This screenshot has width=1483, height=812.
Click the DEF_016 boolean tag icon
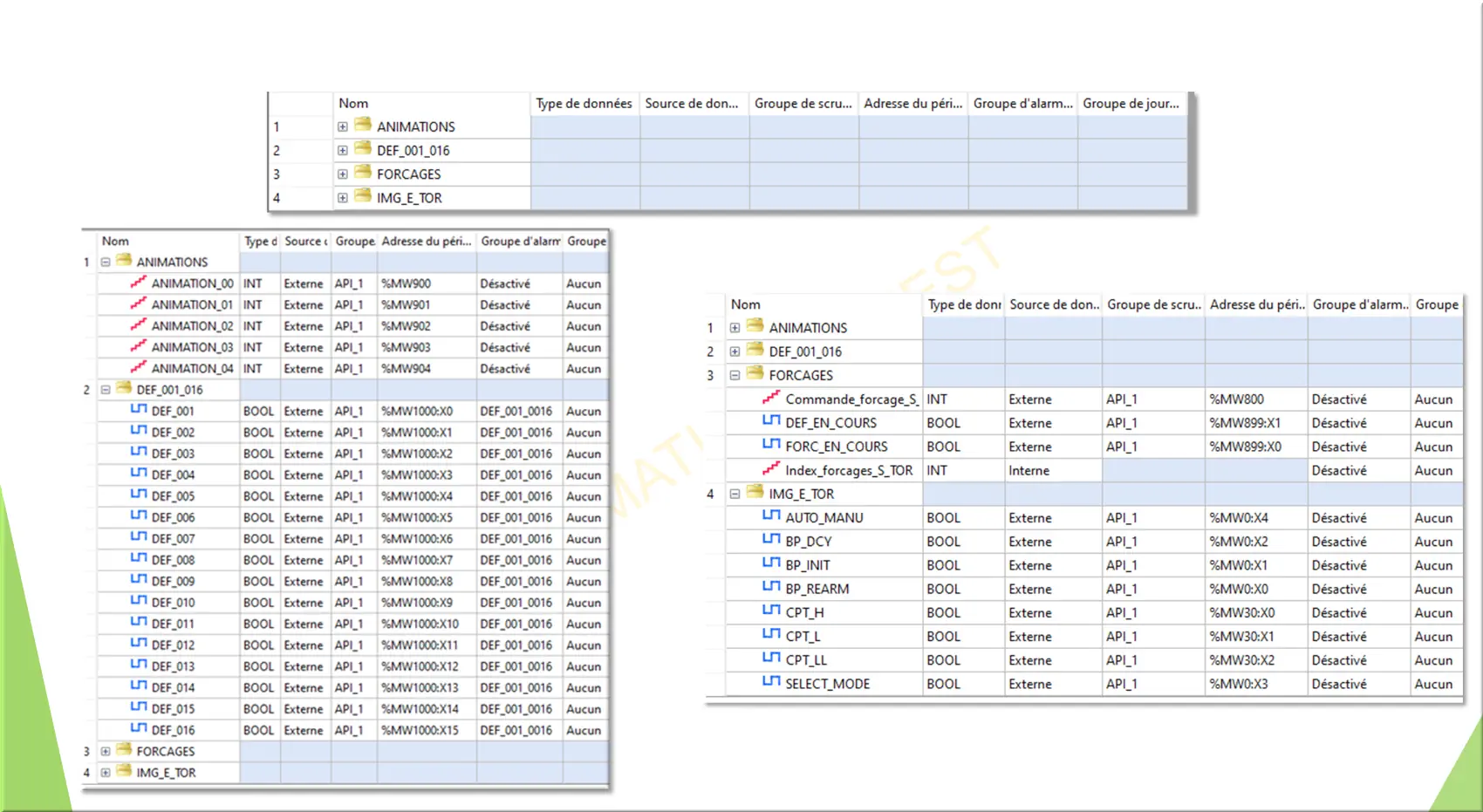[x=138, y=729]
